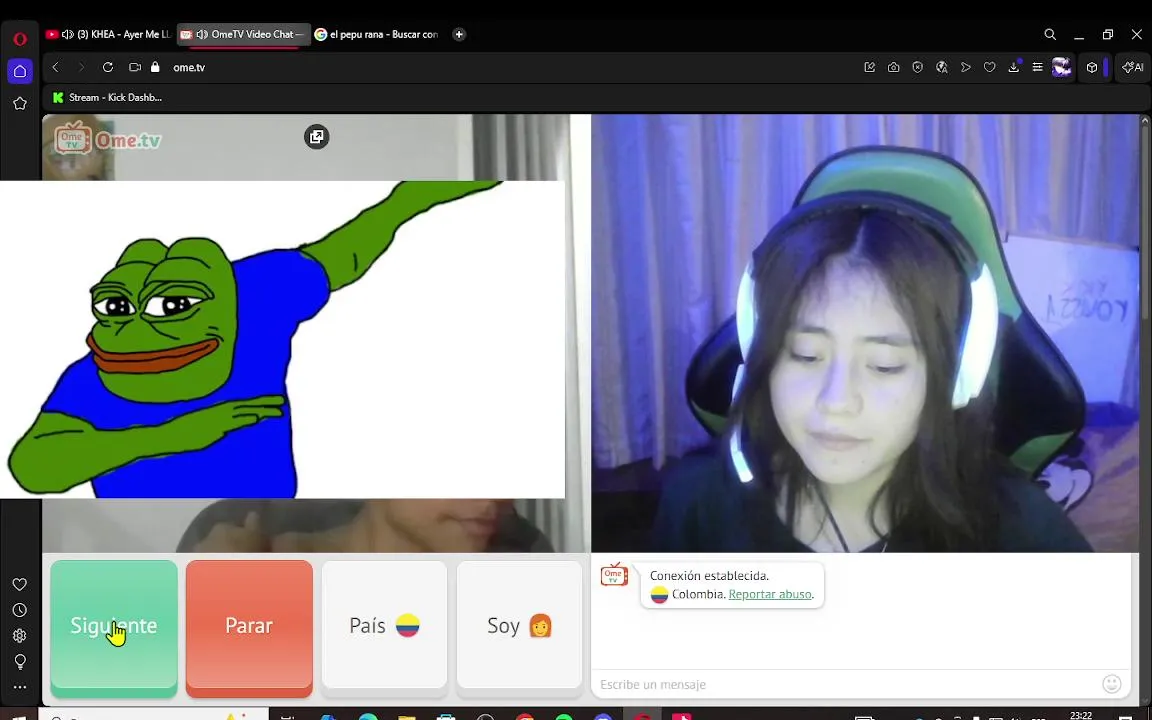Click the lightbulb tips icon in sidebar
The width and height of the screenshot is (1152, 720).
click(x=20, y=661)
